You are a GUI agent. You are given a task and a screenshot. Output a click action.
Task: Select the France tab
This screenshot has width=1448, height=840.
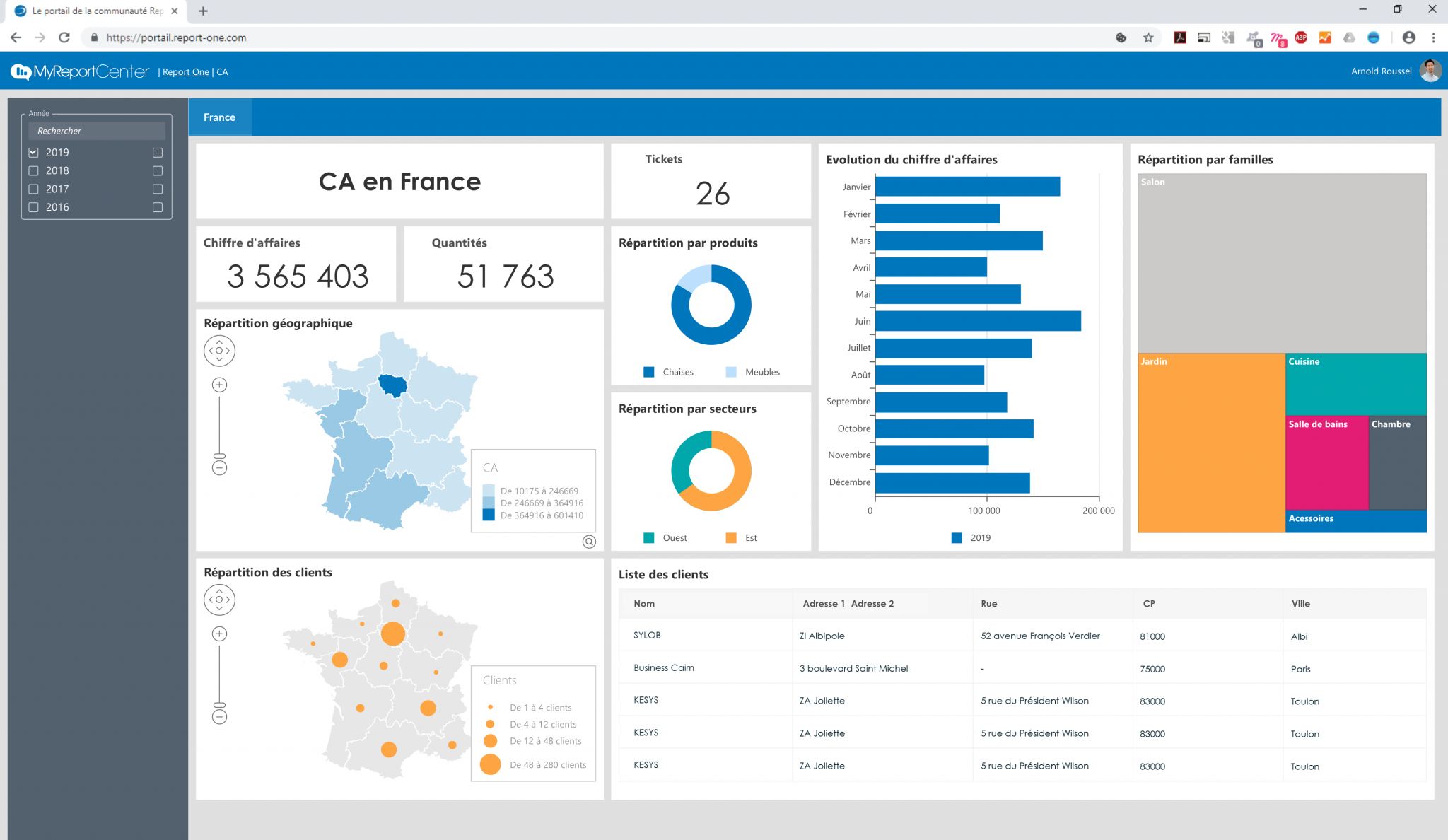point(219,117)
